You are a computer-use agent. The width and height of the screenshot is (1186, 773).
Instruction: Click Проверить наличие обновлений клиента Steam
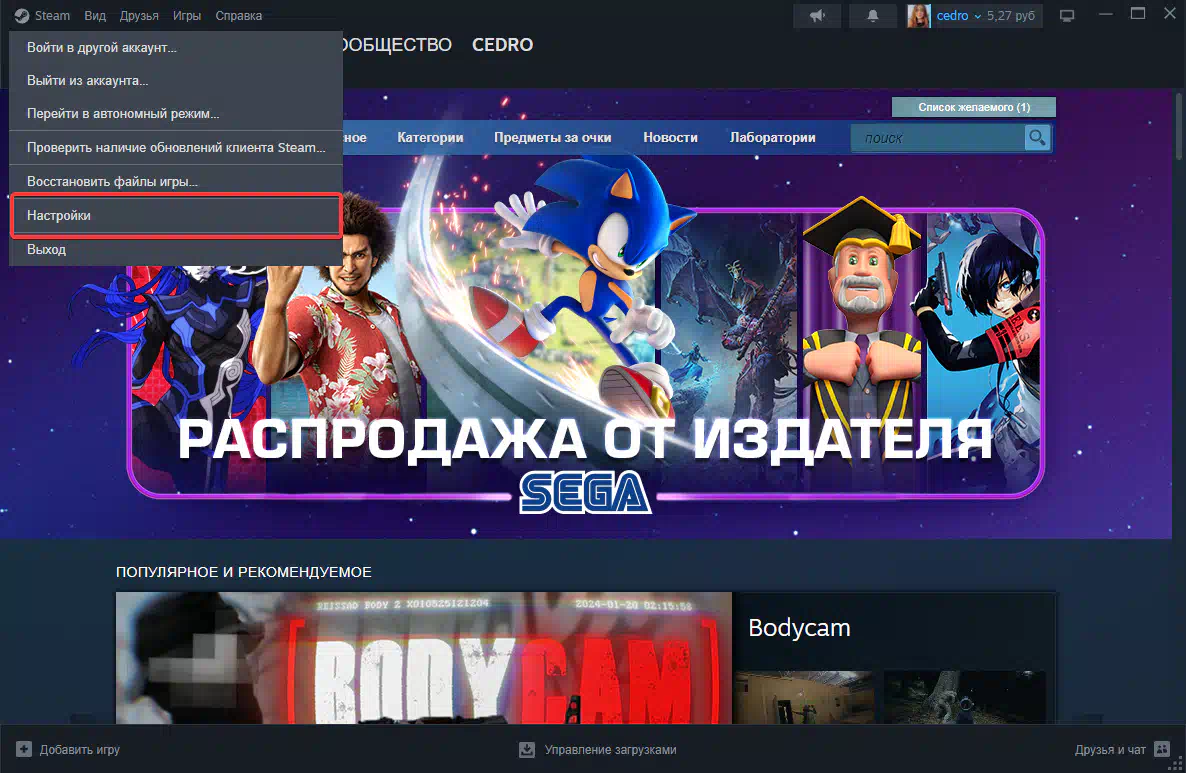(x=175, y=147)
